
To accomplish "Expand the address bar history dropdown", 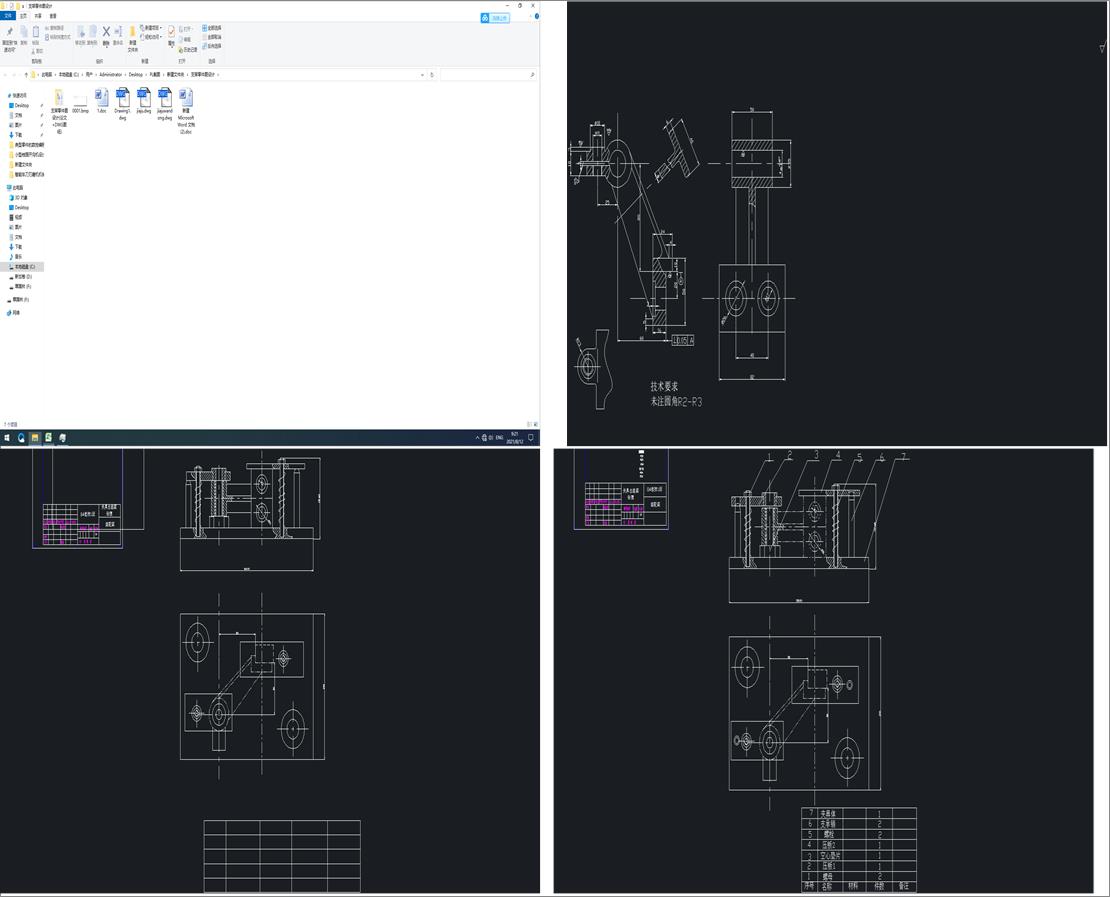I will click(423, 74).
